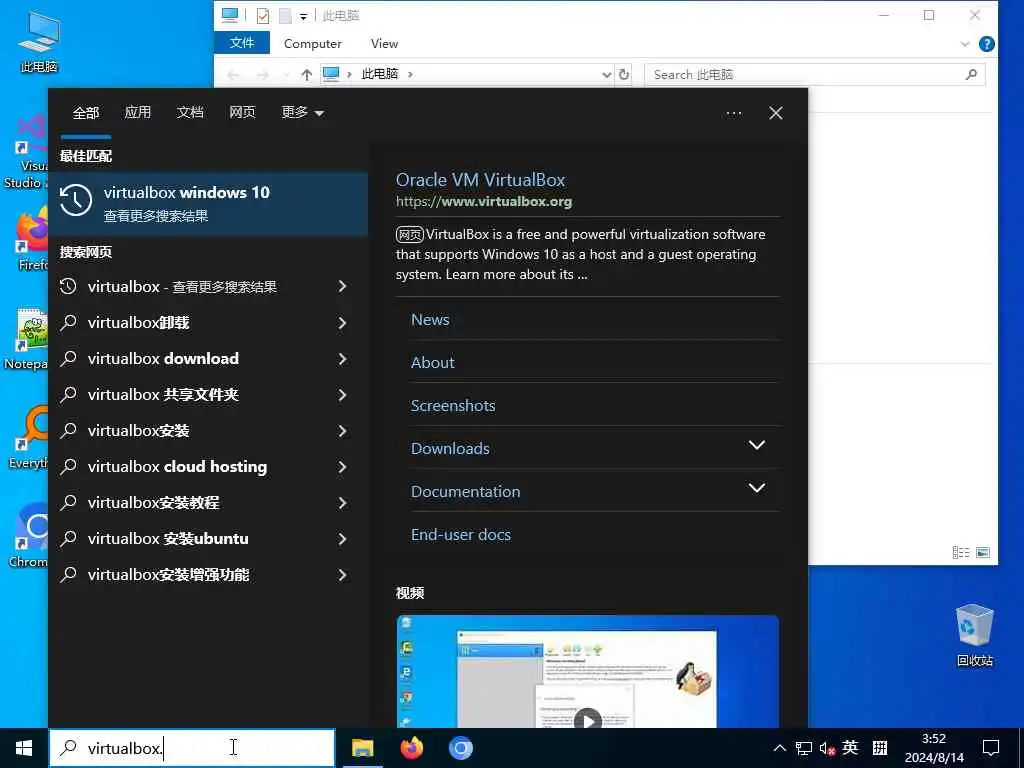Refresh the Explorer address bar

624,74
